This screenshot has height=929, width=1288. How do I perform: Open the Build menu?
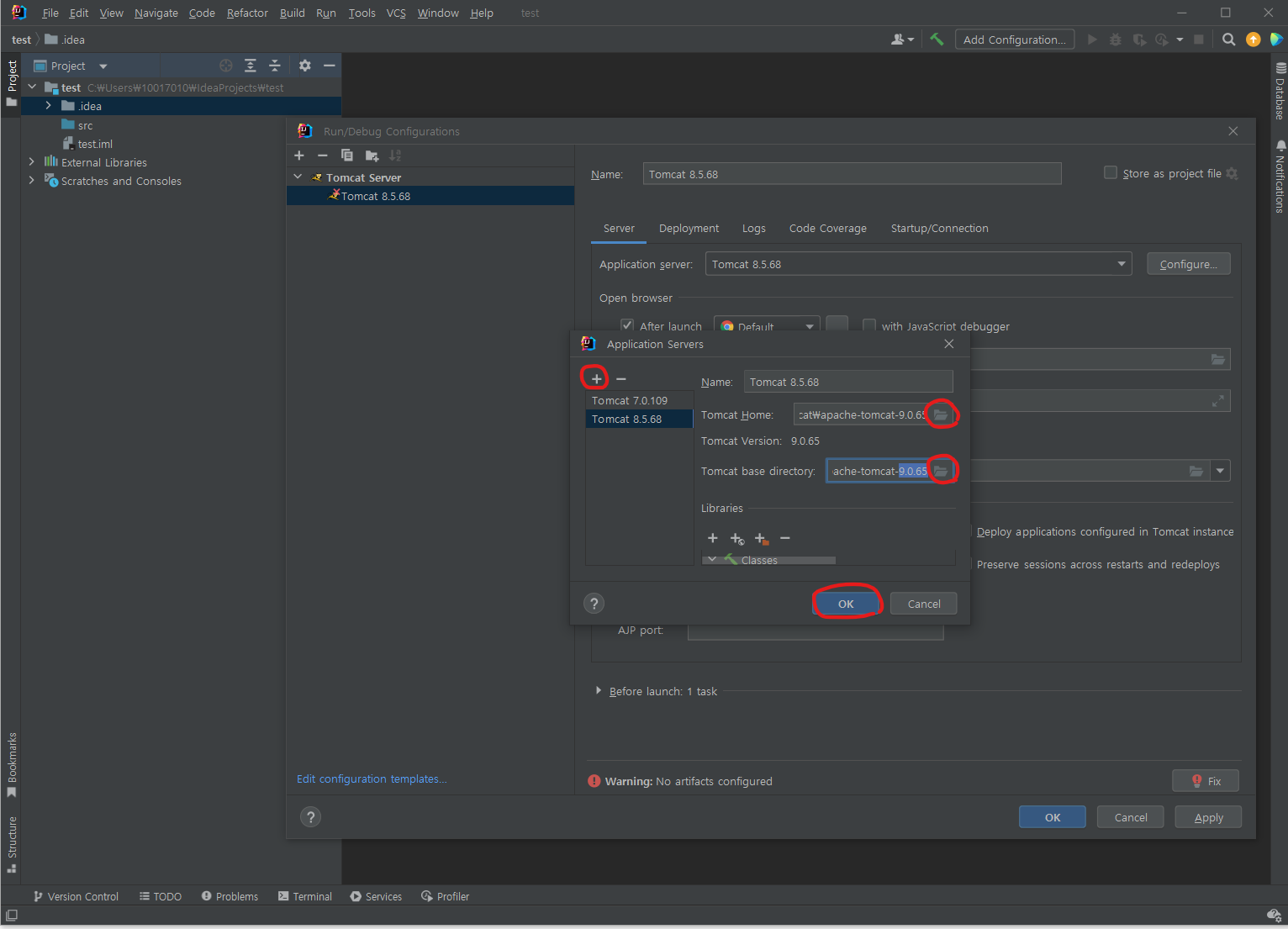[293, 13]
